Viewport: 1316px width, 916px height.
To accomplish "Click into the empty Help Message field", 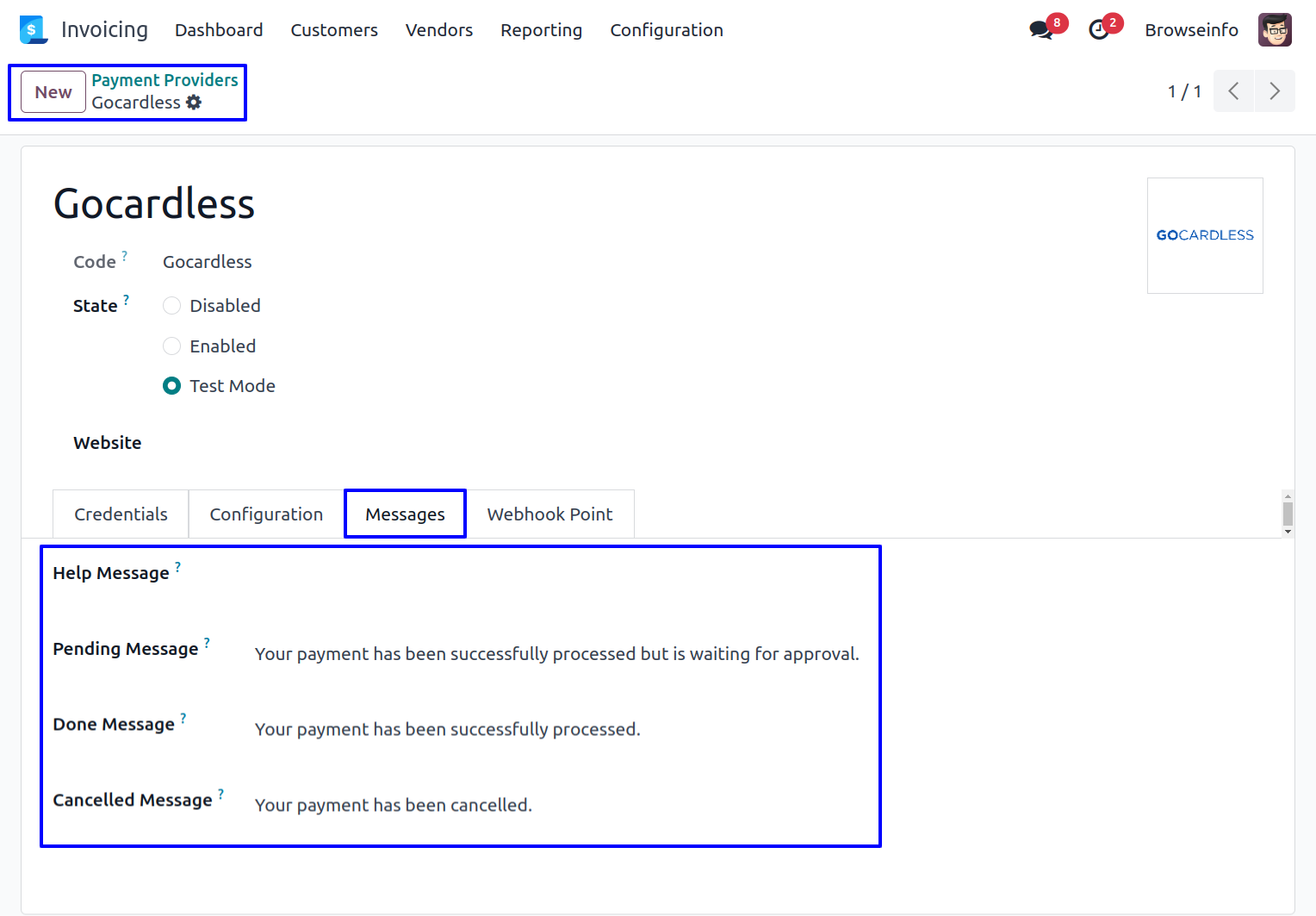I will click(556, 578).
